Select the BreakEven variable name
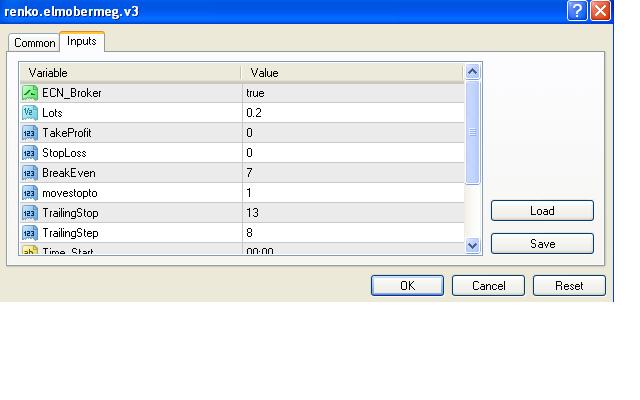640x400 pixels. [x=69, y=173]
